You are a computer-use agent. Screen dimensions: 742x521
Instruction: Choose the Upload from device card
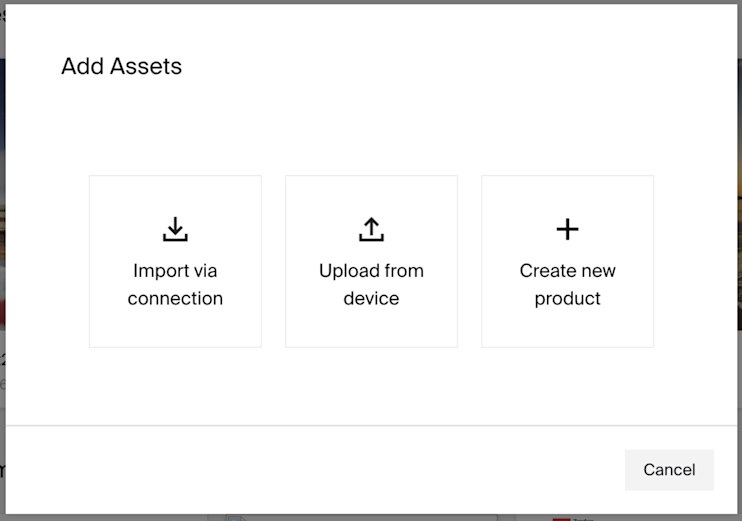pos(371,262)
